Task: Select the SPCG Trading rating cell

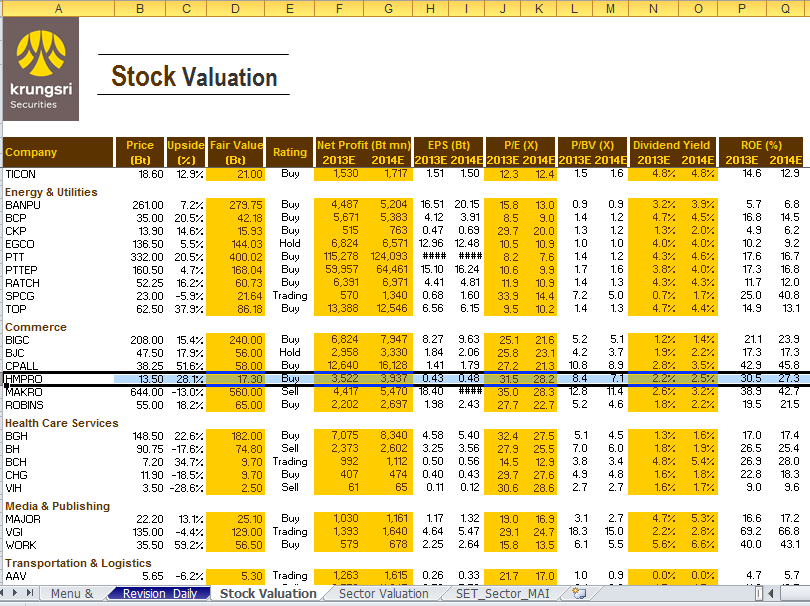Action: coord(290,296)
